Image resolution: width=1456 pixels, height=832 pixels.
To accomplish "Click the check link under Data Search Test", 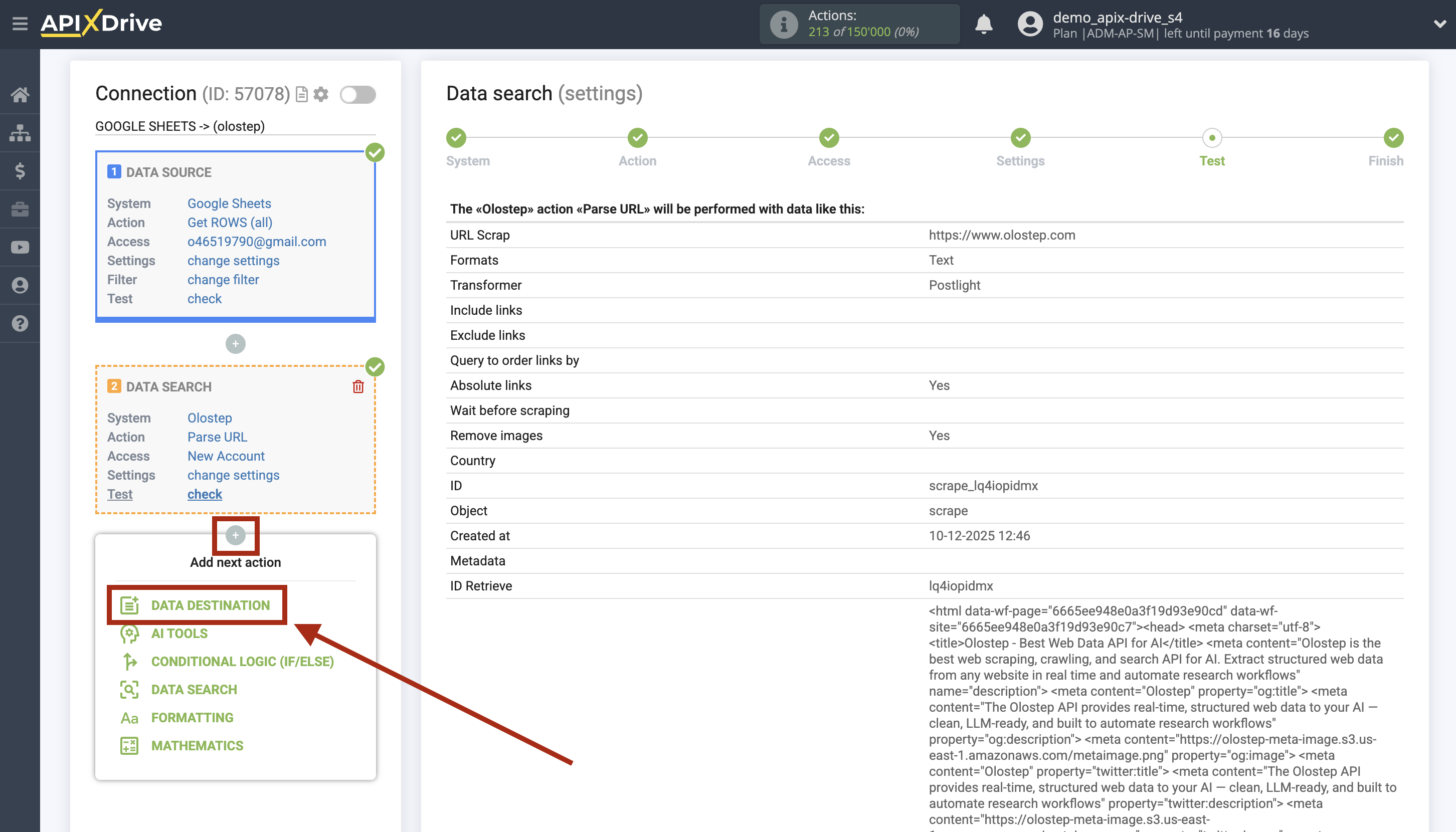I will (x=204, y=494).
